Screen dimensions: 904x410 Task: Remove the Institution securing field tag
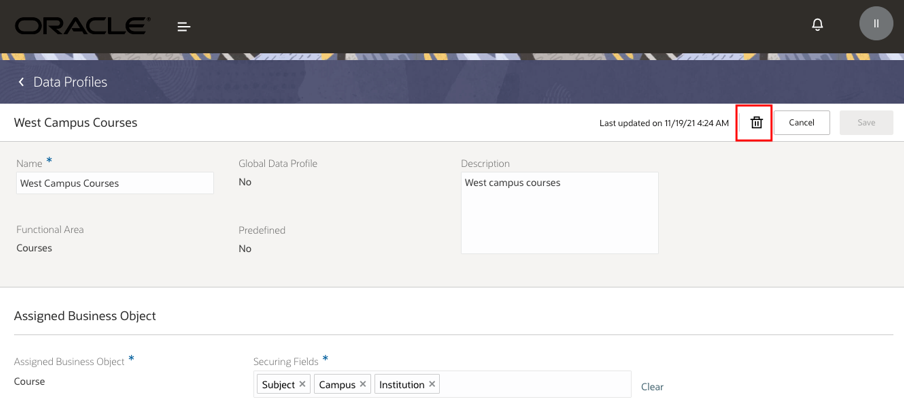coord(432,385)
